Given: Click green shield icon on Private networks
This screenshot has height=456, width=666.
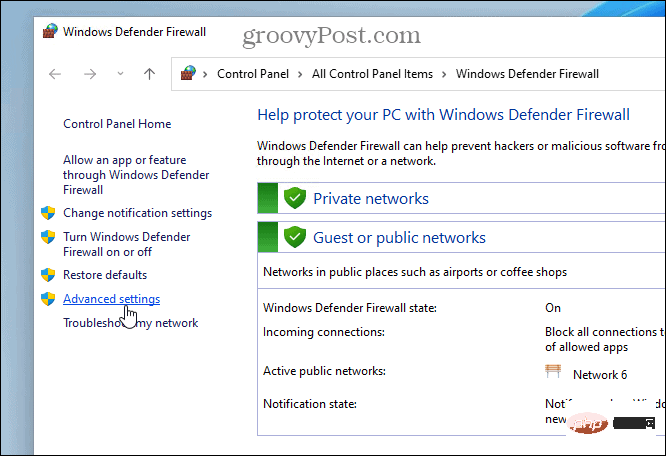Looking at the screenshot, I should tap(295, 198).
